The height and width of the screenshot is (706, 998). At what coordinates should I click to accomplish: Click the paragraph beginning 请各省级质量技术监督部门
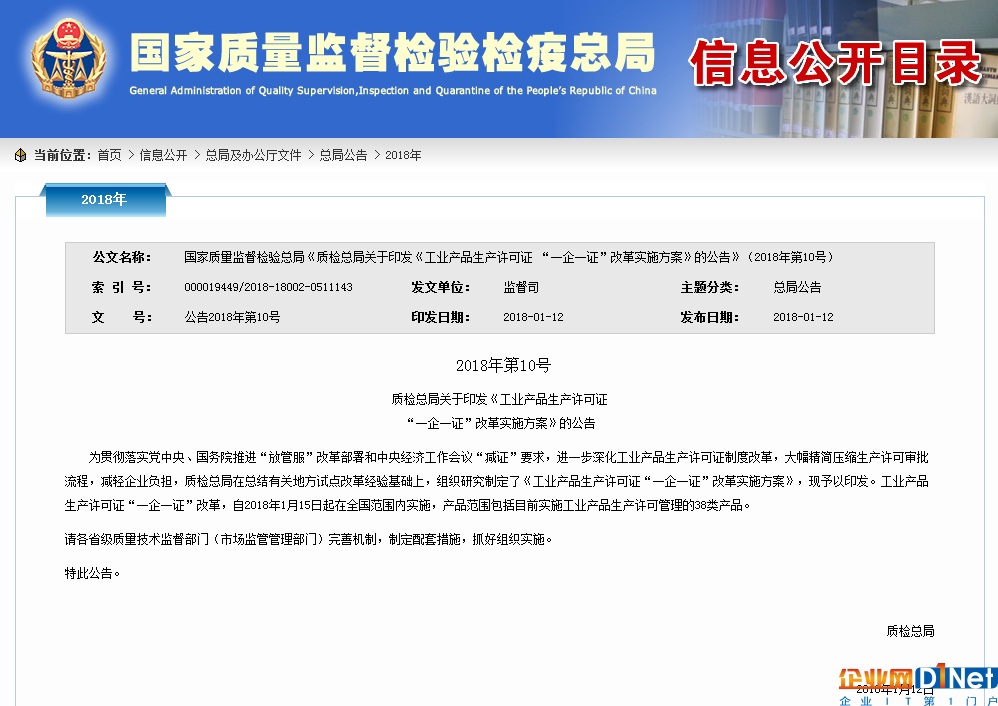pos(308,539)
